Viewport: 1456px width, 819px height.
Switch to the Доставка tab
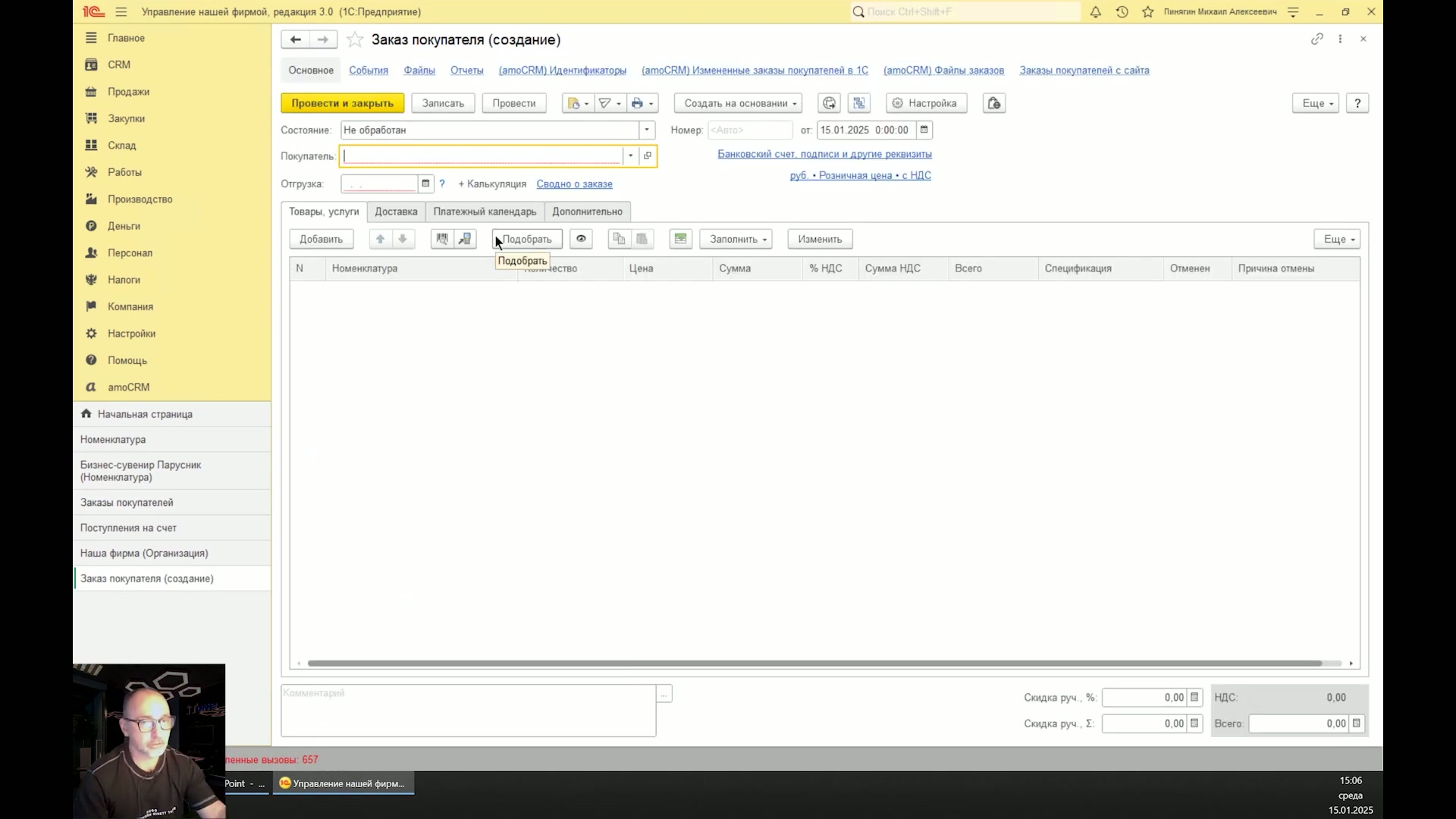396,212
